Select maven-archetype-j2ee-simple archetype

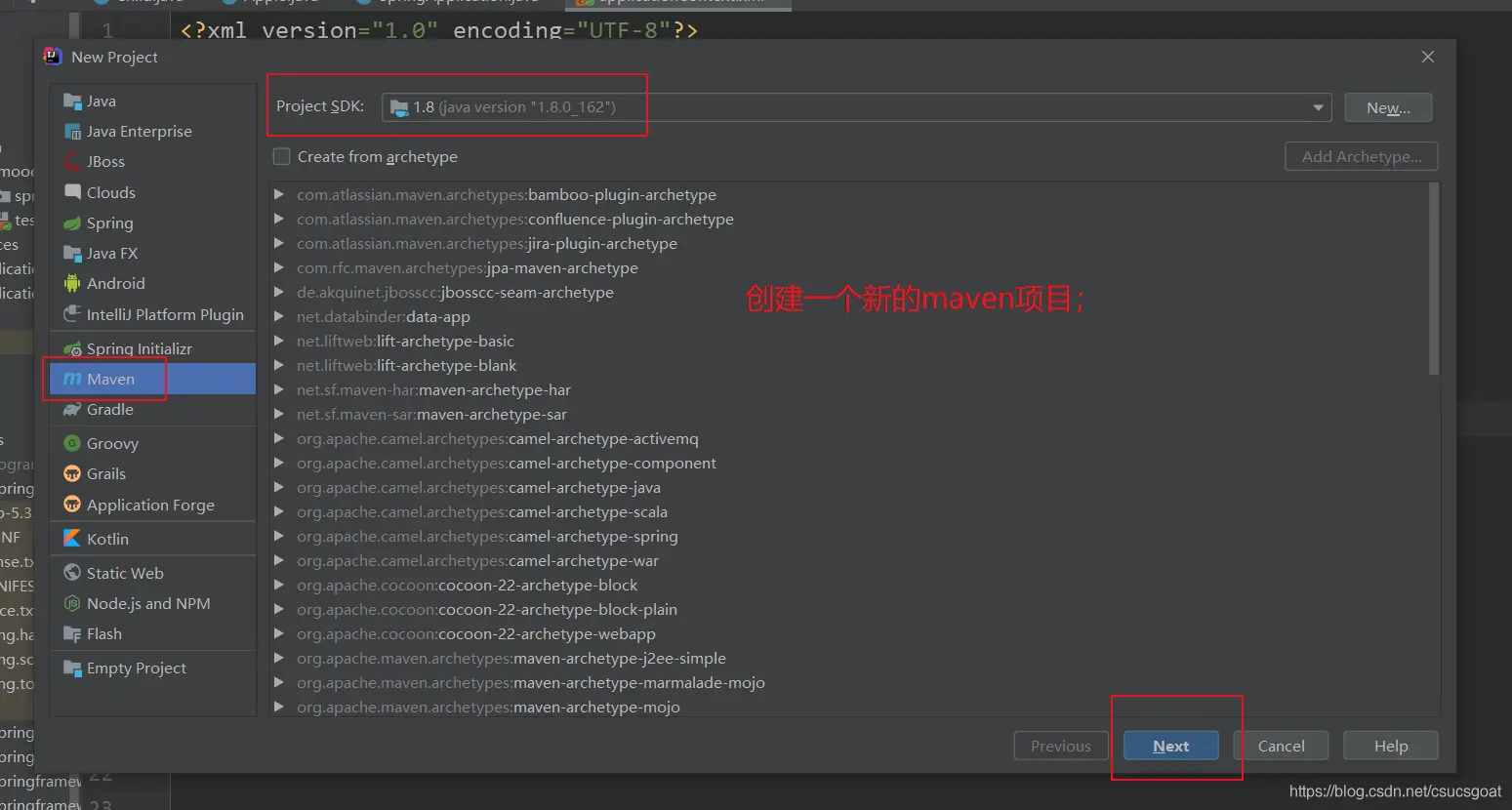[x=511, y=658]
